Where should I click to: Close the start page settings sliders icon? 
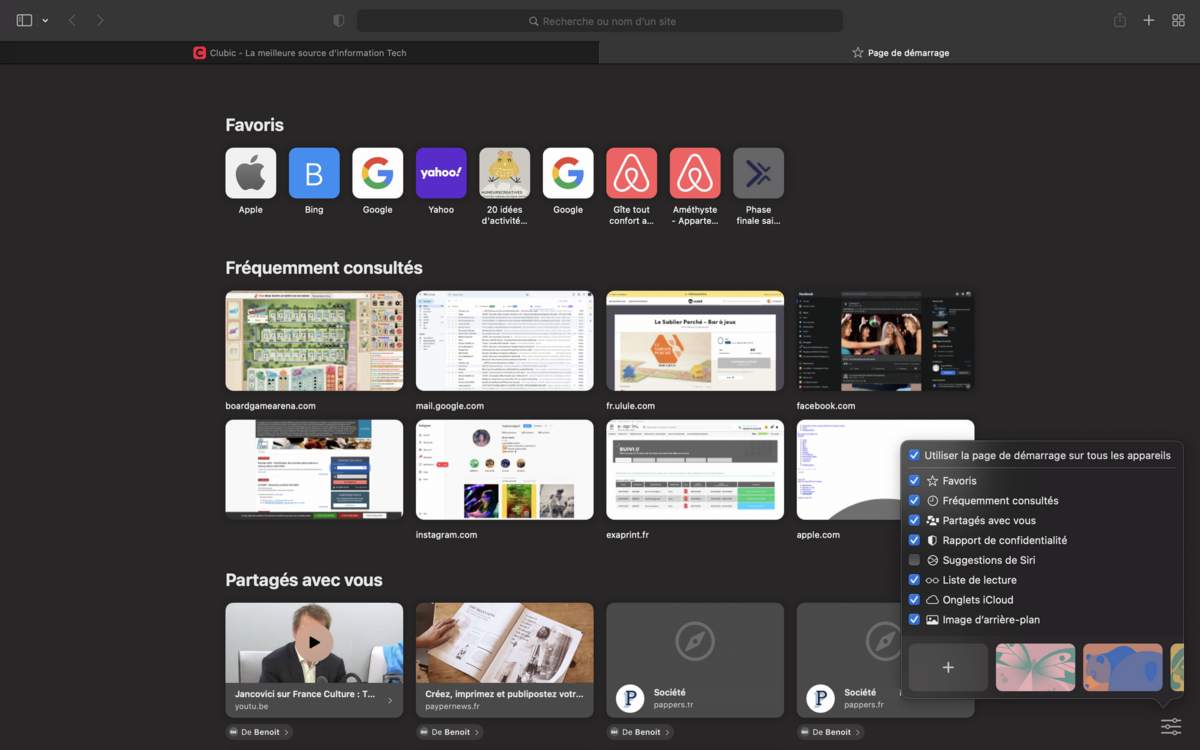tap(1170, 727)
